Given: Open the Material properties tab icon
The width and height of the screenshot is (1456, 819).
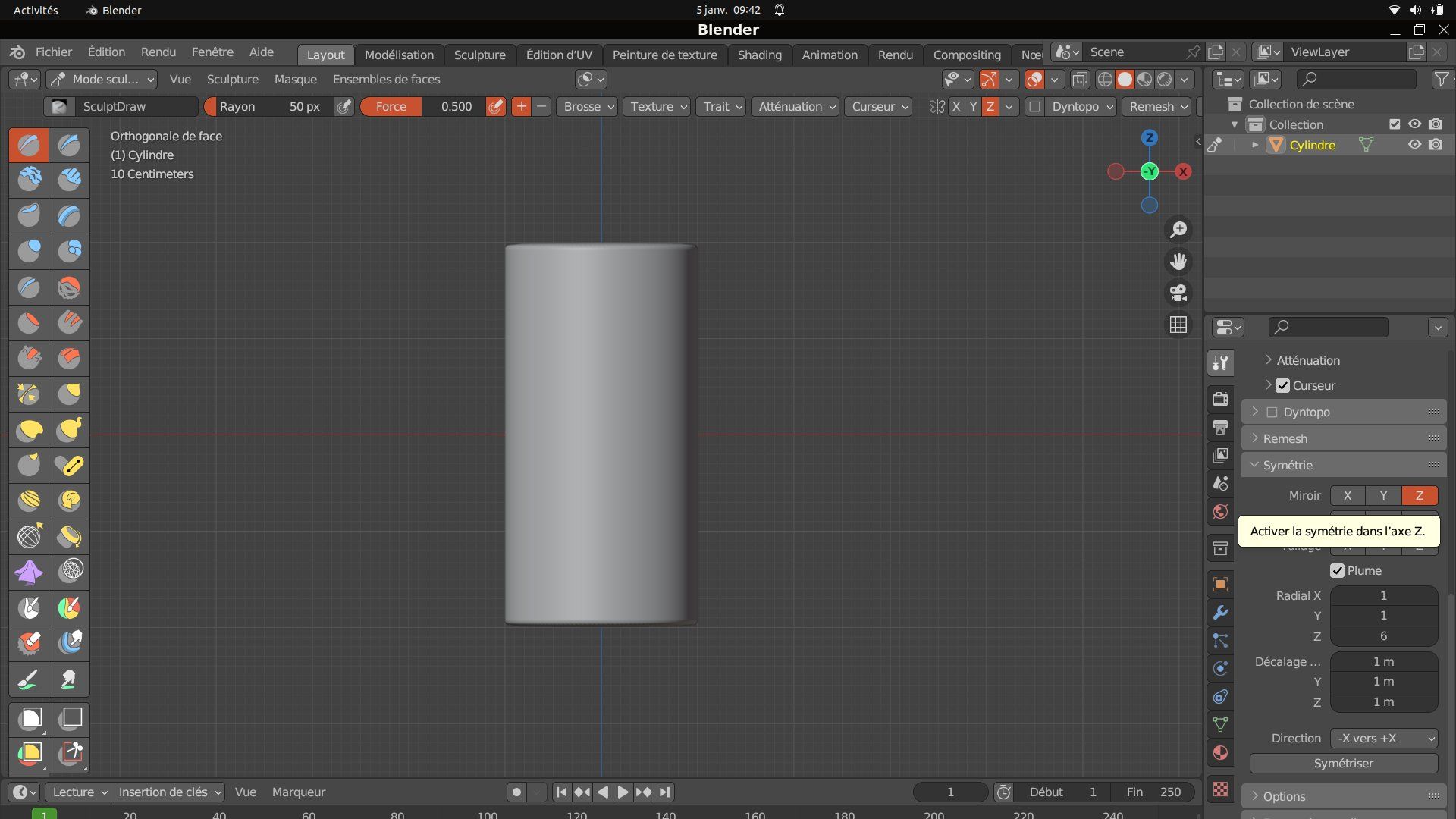Looking at the screenshot, I should (x=1220, y=753).
